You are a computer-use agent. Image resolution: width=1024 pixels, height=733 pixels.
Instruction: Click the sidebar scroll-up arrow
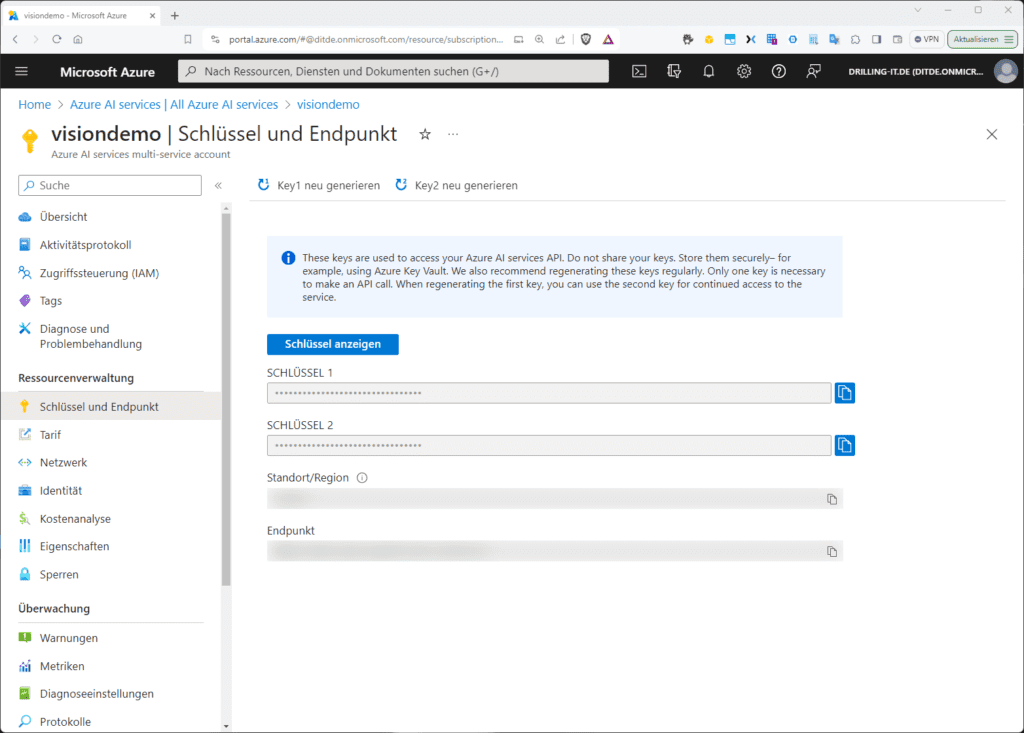(x=226, y=208)
